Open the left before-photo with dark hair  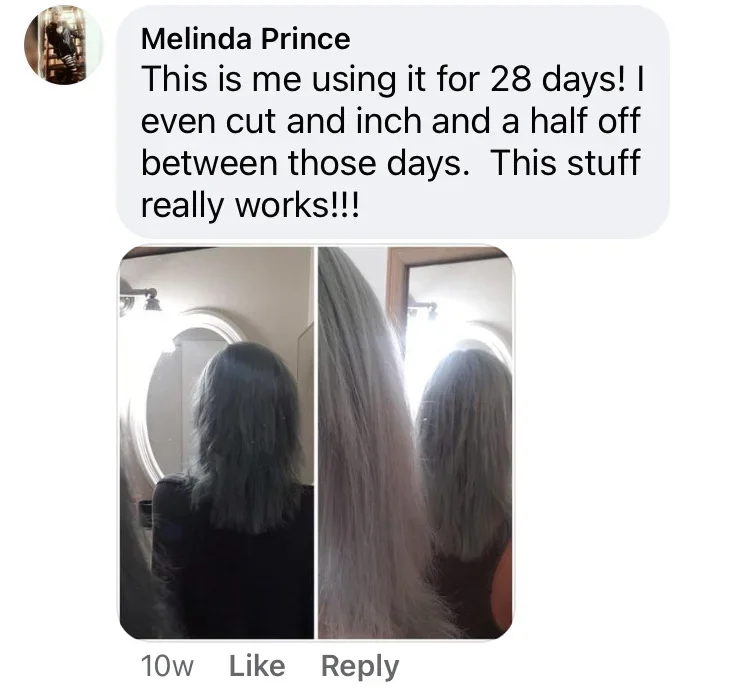(x=216, y=443)
